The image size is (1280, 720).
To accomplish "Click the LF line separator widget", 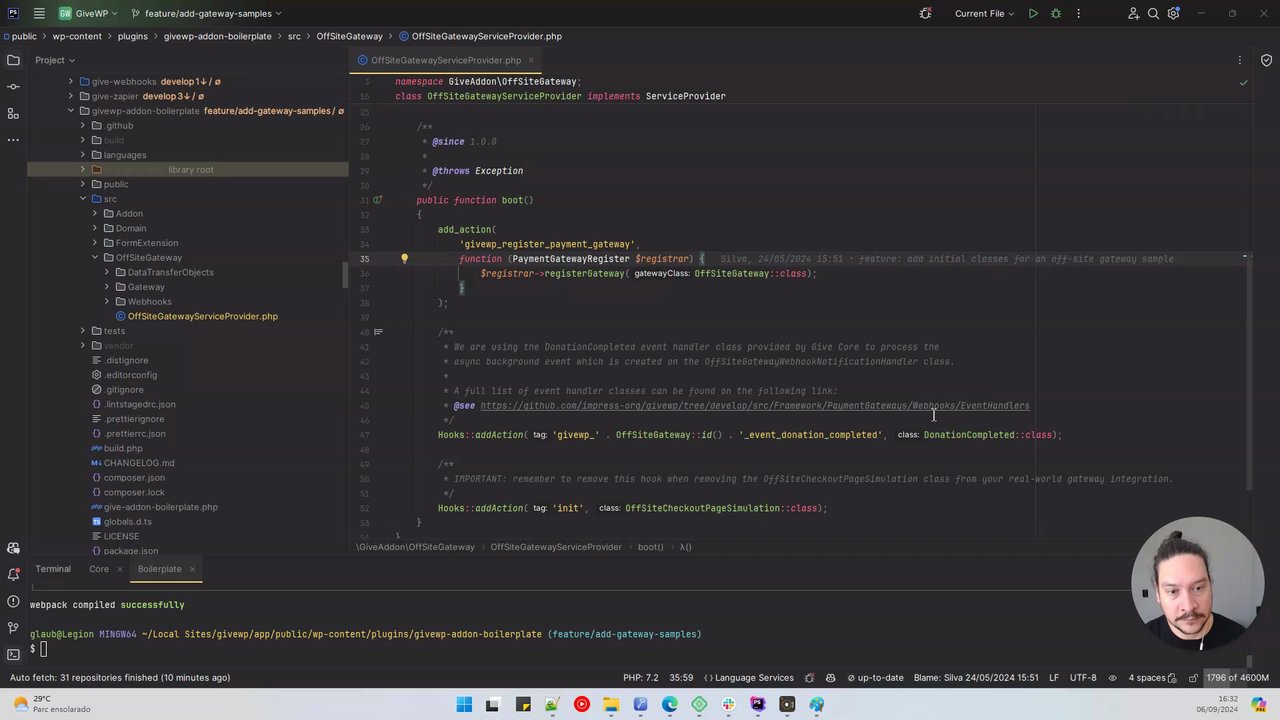I will tap(1054, 678).
